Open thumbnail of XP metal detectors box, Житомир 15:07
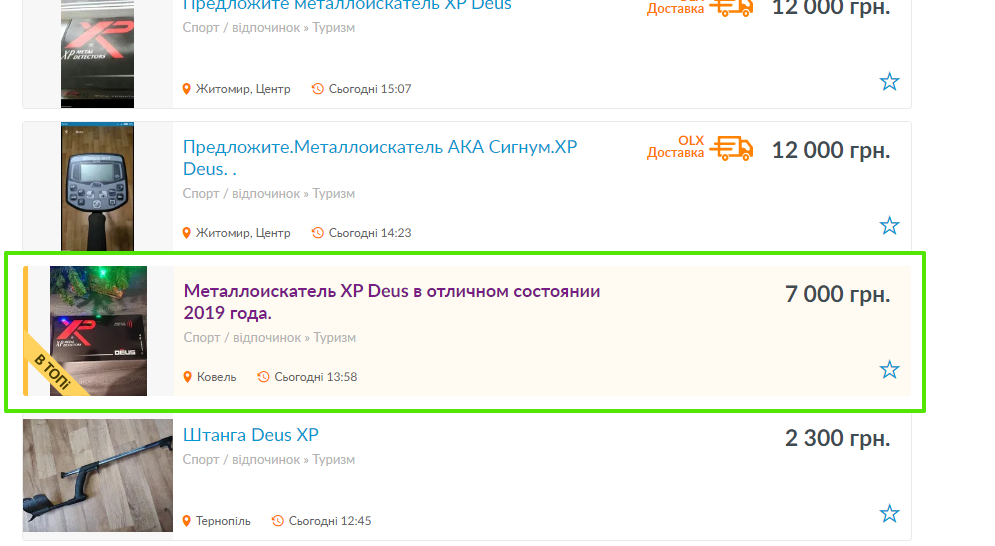 pos(97,54)
